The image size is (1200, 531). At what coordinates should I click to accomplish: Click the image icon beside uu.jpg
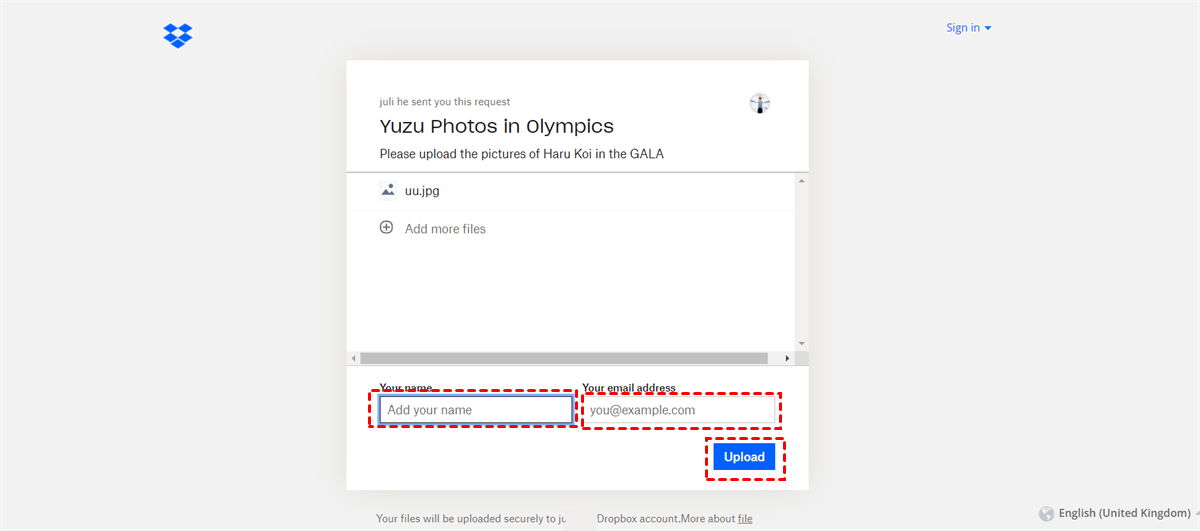388,190
